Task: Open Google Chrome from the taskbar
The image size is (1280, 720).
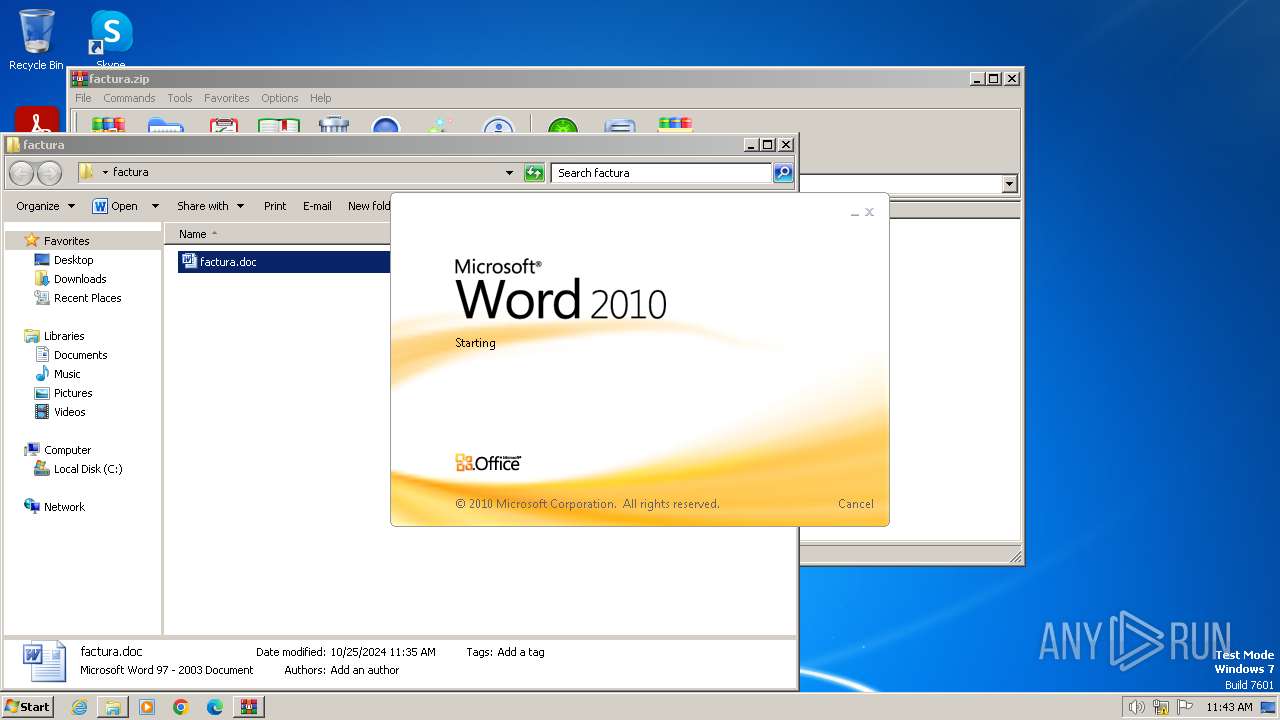Action: click(x=181, y=707)
